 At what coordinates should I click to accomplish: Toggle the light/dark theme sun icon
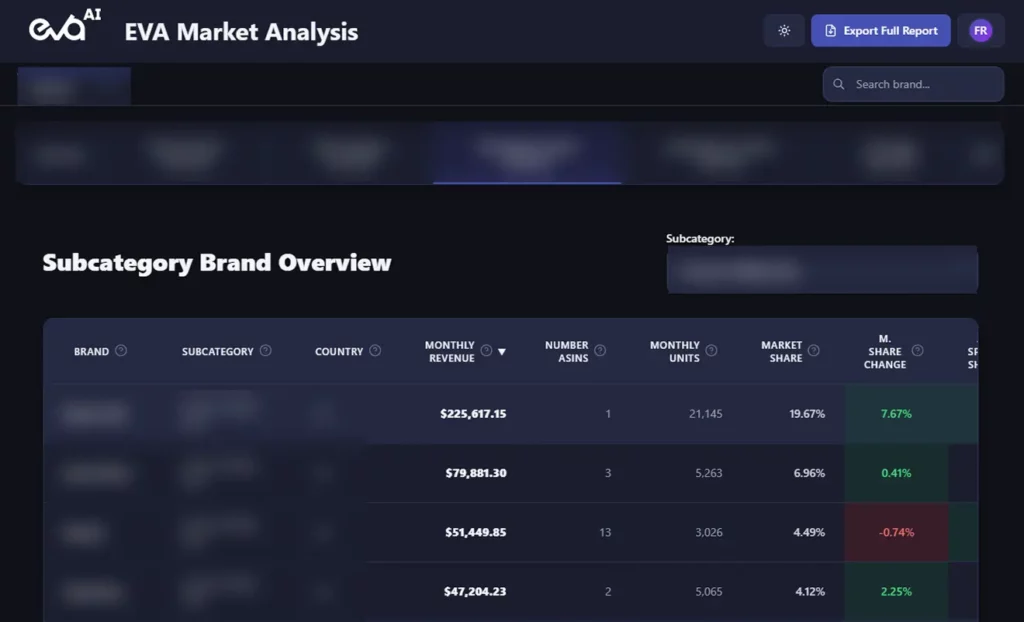click(784, 31)
